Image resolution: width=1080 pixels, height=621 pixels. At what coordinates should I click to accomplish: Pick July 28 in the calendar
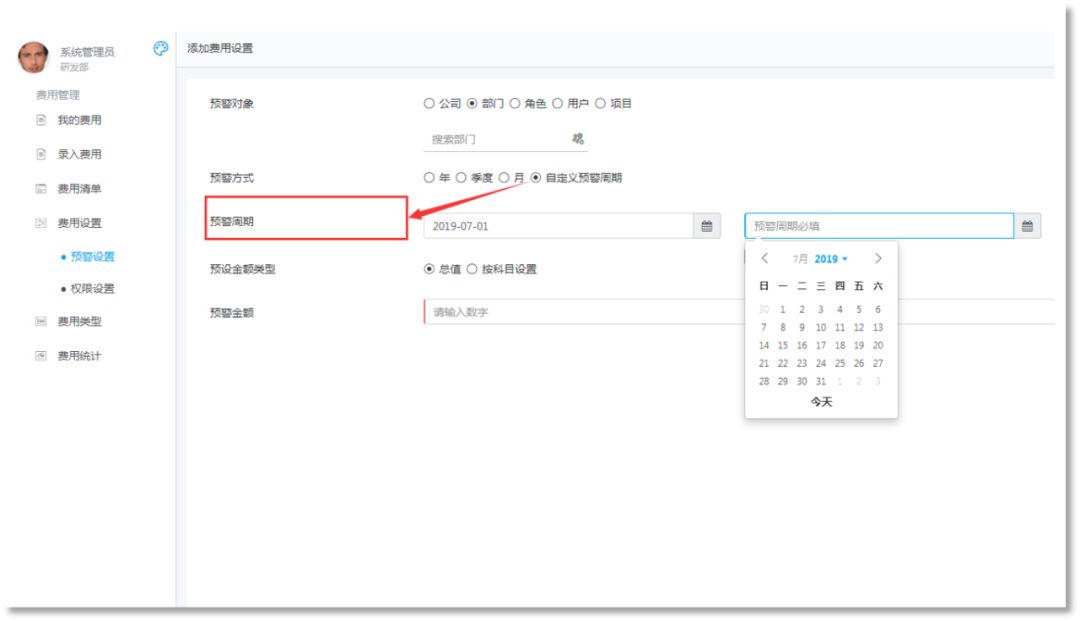pyautogui.click(x=764, y=381)
